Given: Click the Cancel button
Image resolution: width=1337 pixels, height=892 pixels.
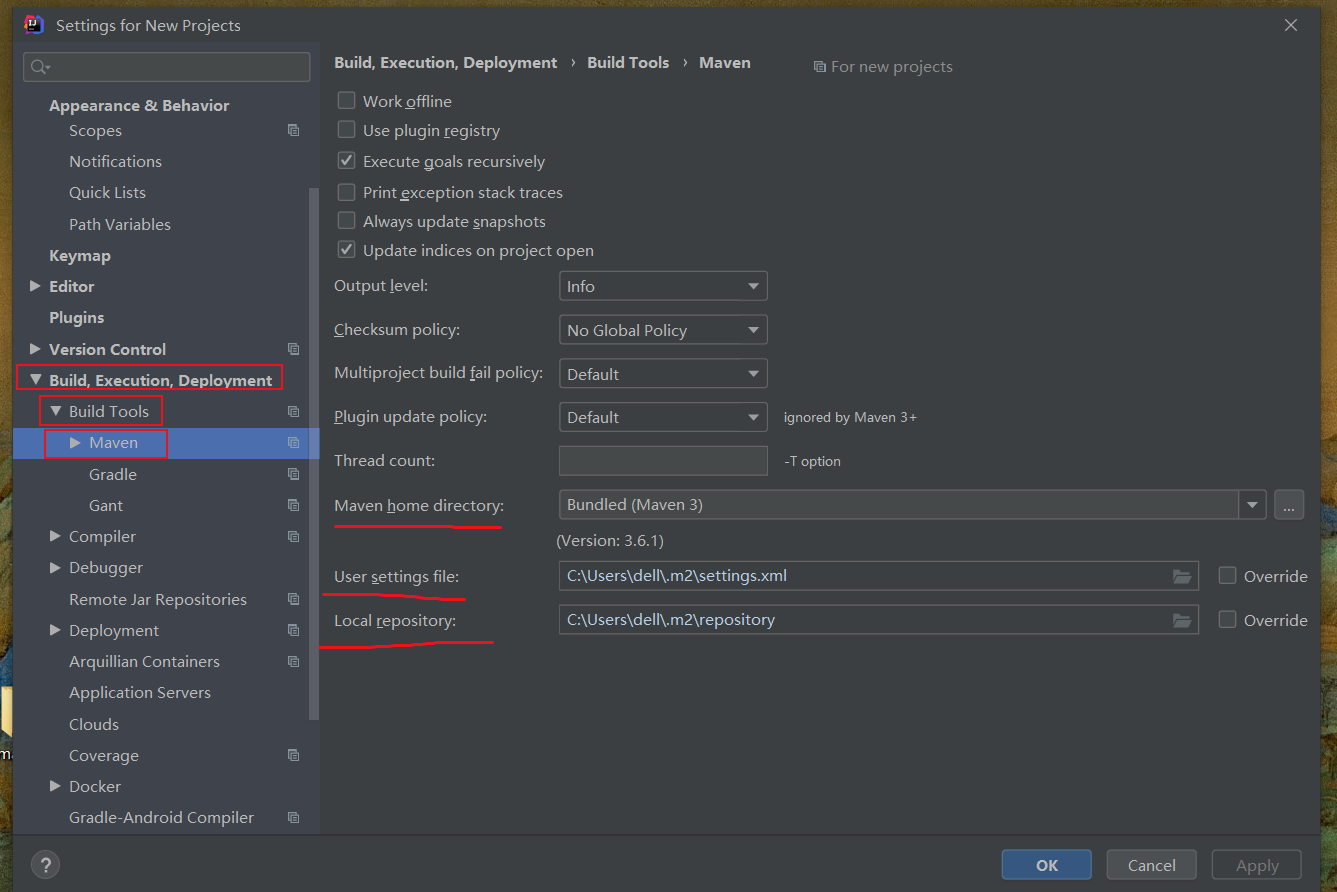Looking at the screenshot, I should (x=1152, y=865).
